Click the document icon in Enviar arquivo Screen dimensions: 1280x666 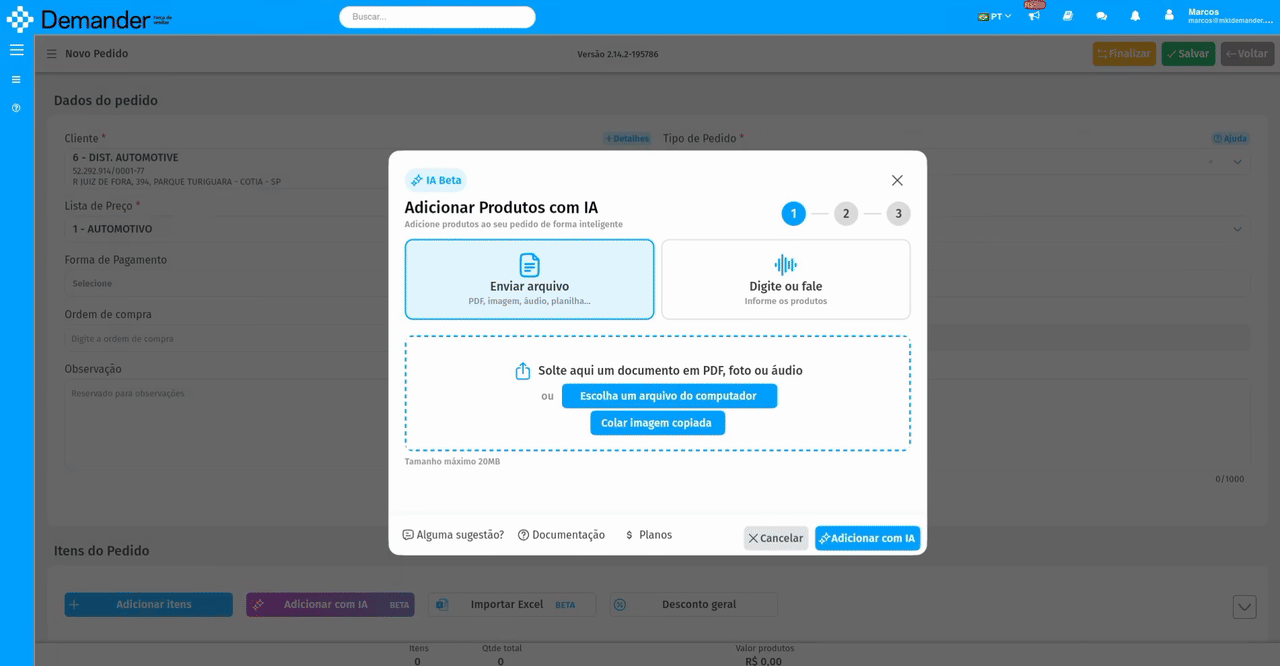coord(529,265)
